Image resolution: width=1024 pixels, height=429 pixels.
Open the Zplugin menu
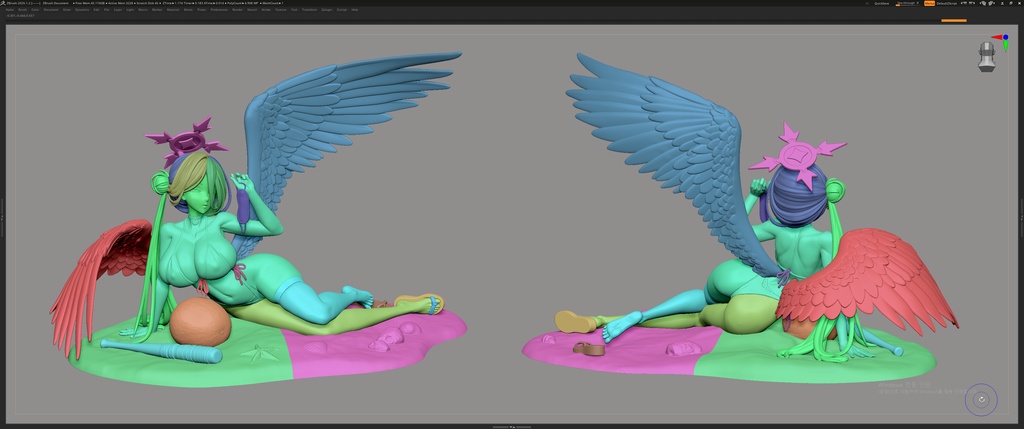325,10
